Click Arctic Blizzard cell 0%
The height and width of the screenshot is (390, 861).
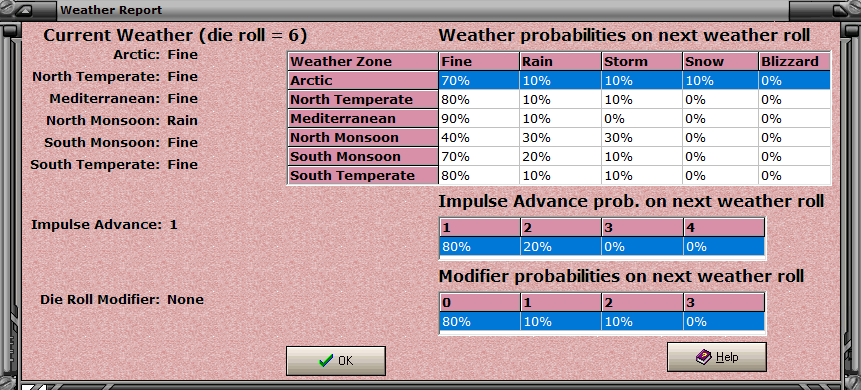[795, 81]
